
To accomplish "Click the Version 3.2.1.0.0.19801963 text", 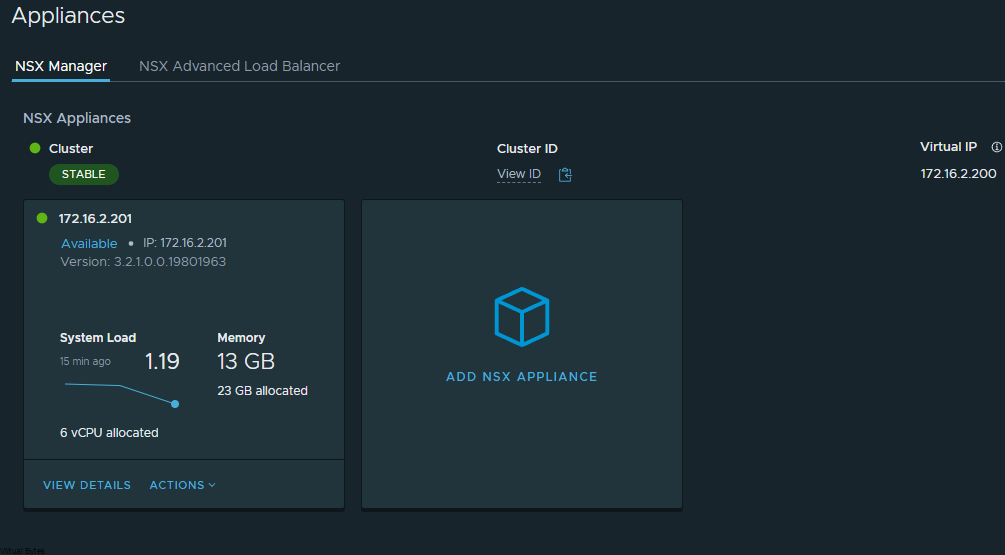I will (143, 261).
